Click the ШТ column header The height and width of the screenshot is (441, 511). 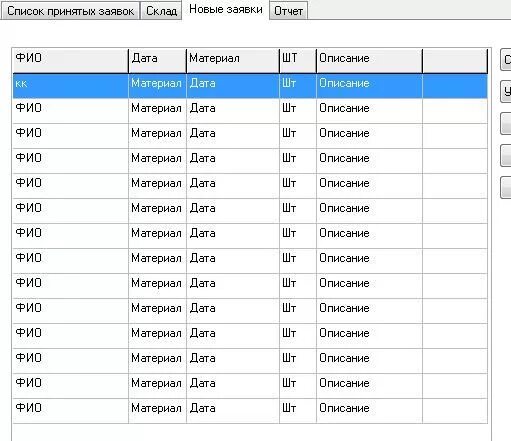(298, 61)
